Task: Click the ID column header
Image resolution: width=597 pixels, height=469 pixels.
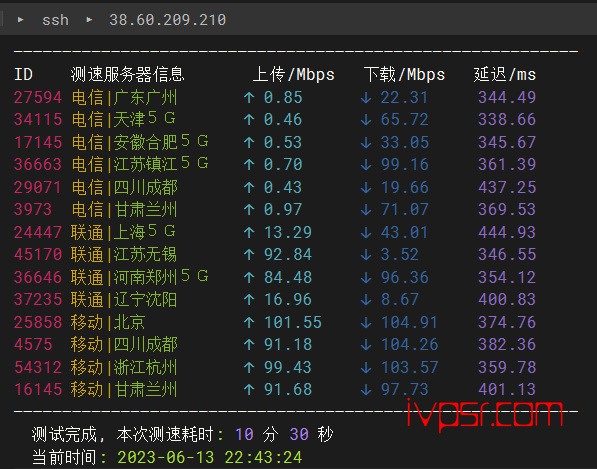Action: (x=23, y=75)
